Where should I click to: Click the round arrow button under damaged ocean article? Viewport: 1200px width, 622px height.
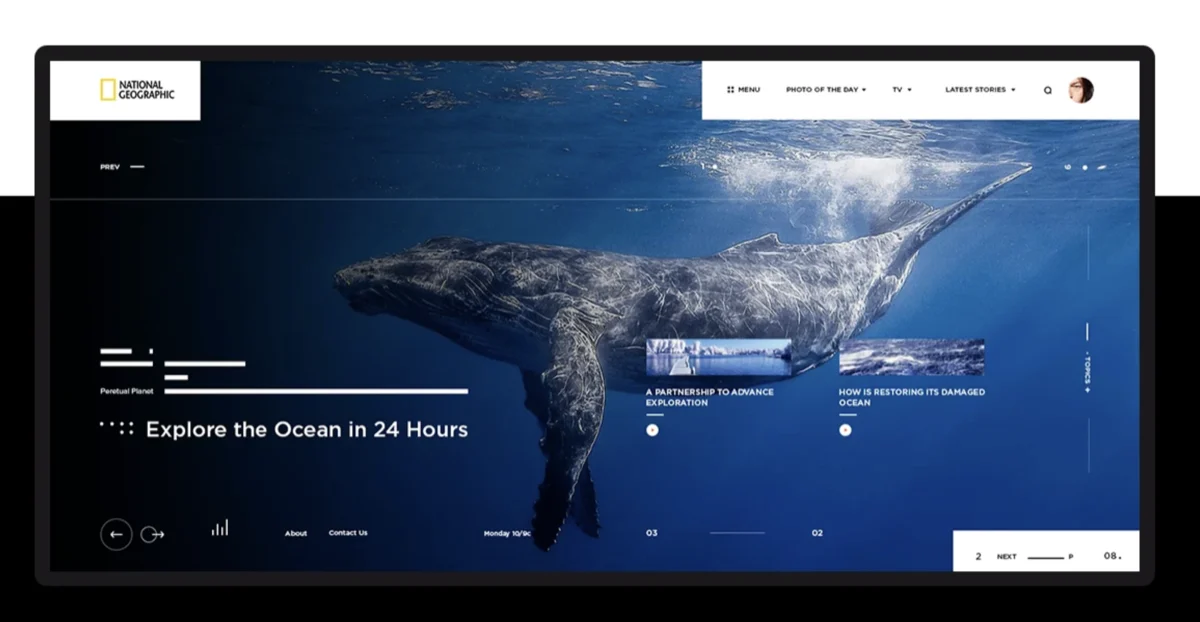[845, 430]
